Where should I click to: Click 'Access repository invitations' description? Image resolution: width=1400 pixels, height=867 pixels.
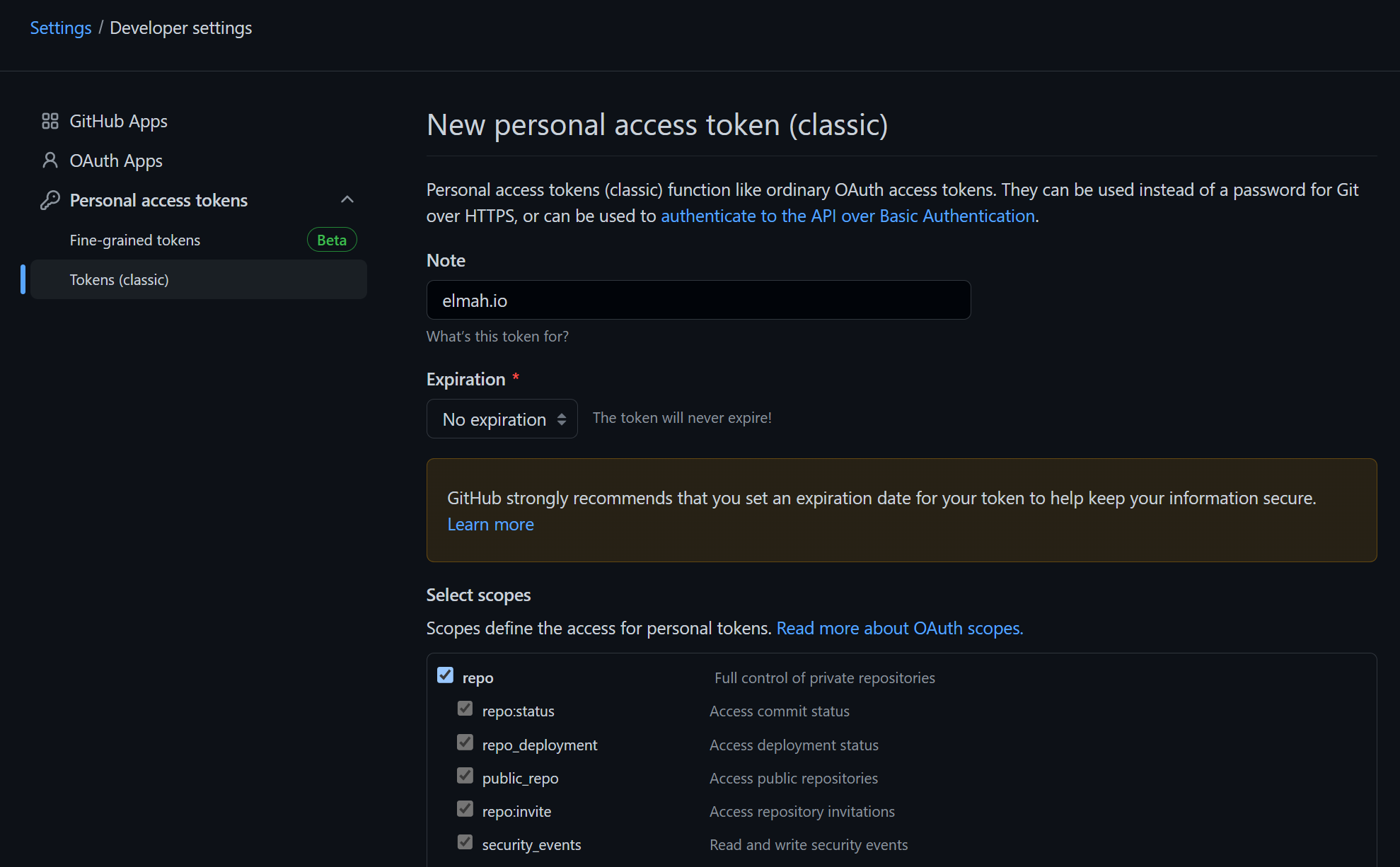802,811
